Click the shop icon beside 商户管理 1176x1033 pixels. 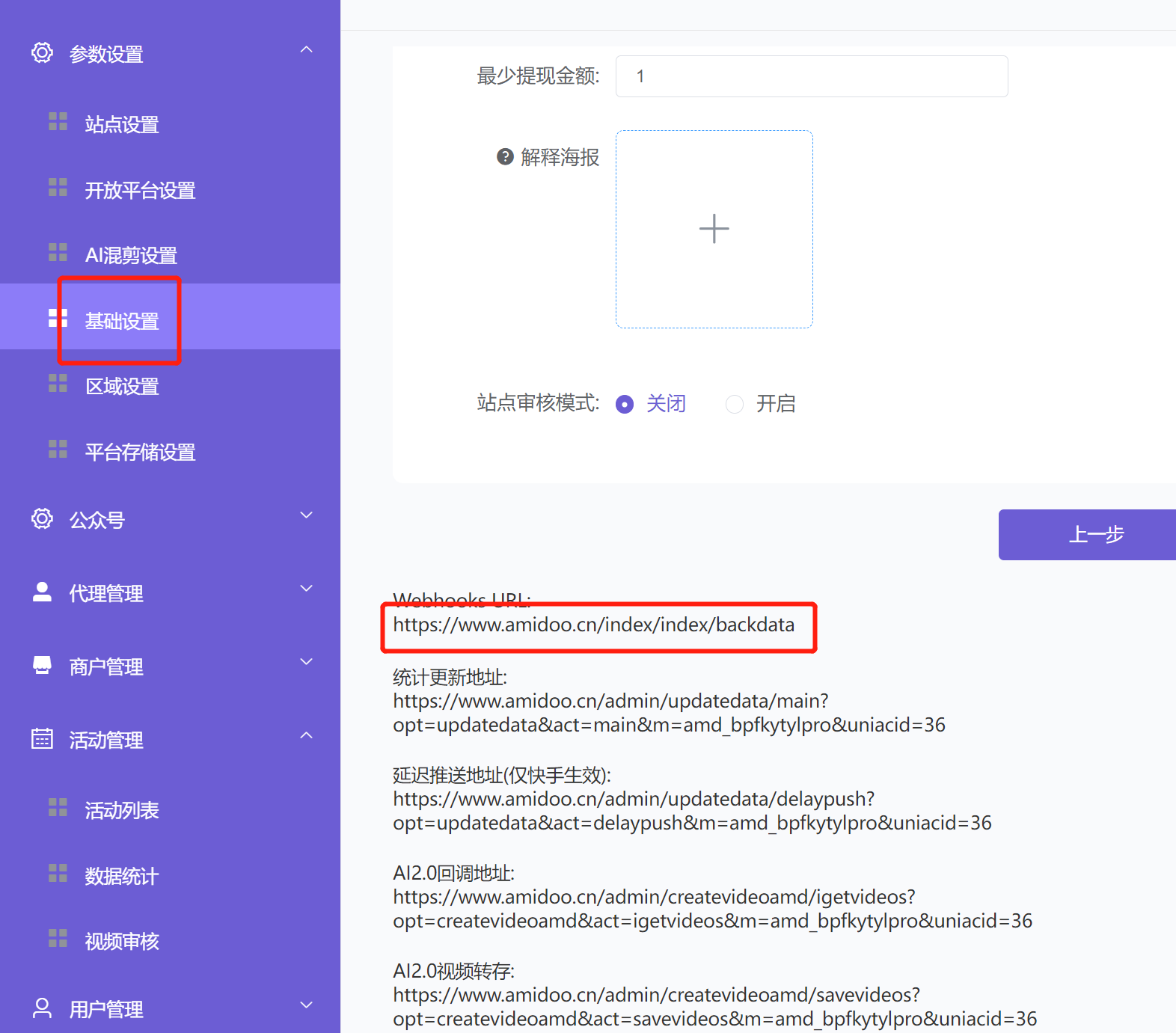(x=42, y=665)
